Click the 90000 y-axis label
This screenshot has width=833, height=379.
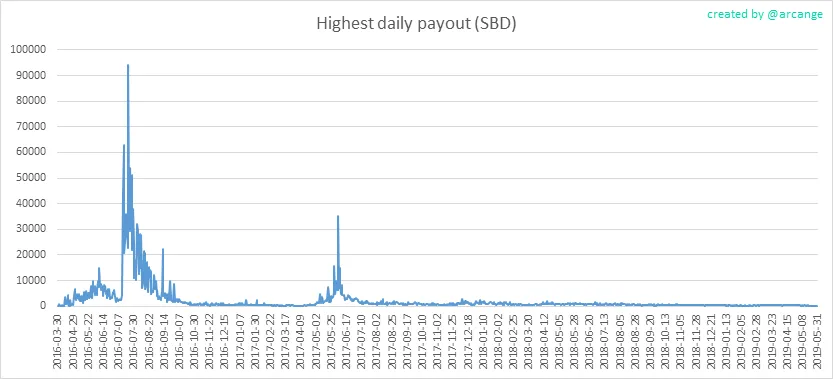coord(31,75)
